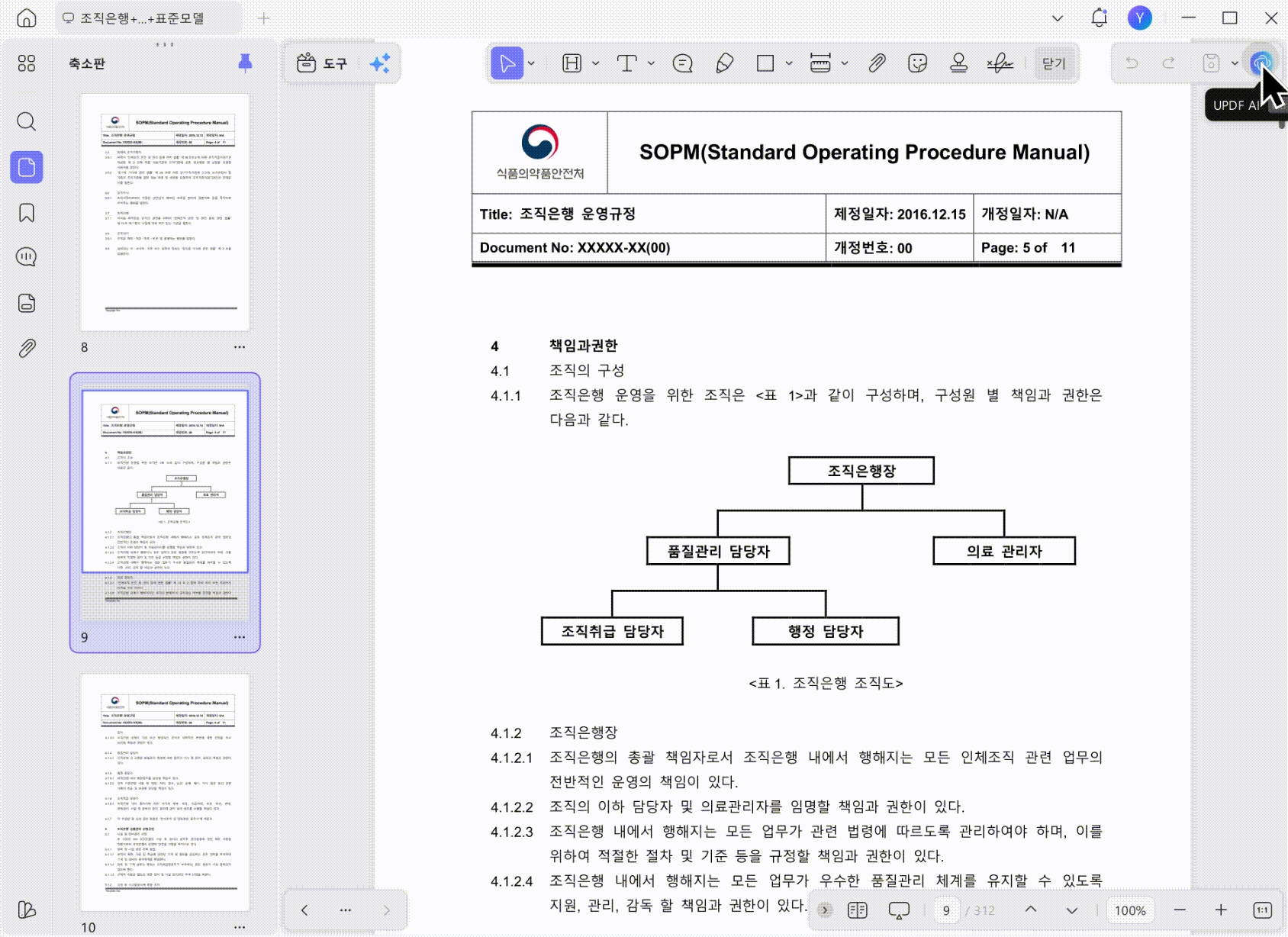The height and width of the screenshot is (937, 1288).
Task: Click the Save icon
Action: point(1211,63)
